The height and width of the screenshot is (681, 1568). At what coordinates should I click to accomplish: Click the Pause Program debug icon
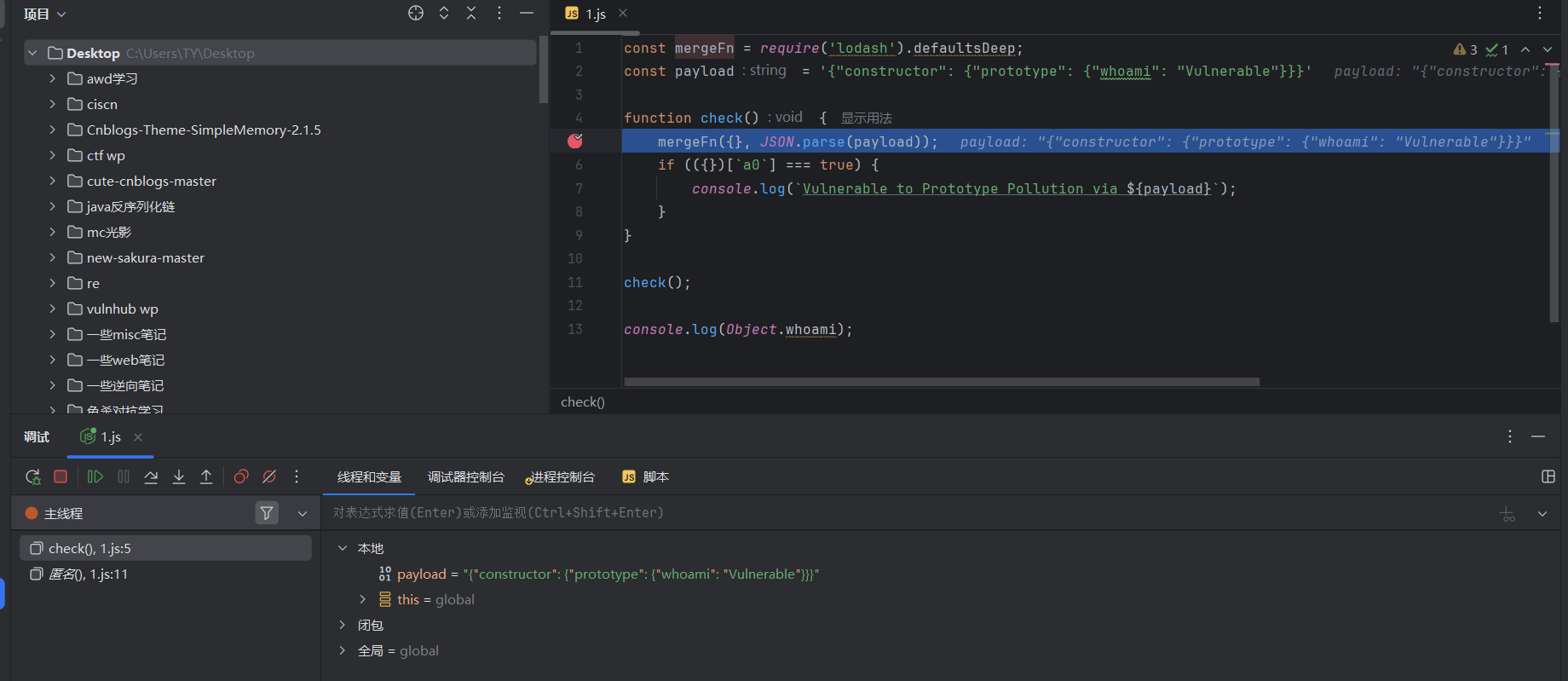coord(124,476)
